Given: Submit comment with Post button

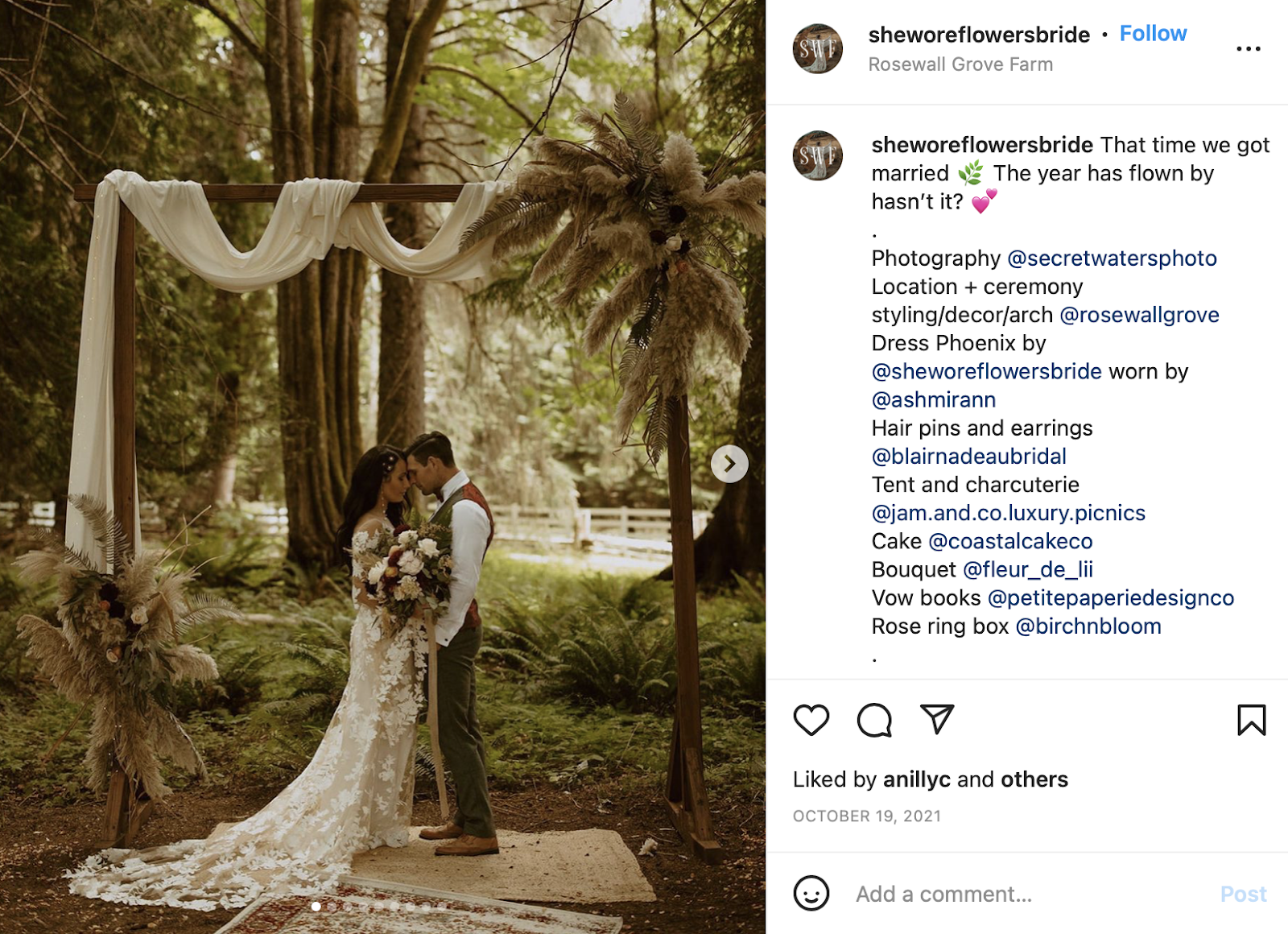Looking at the screenshot, I should 1243,895.
